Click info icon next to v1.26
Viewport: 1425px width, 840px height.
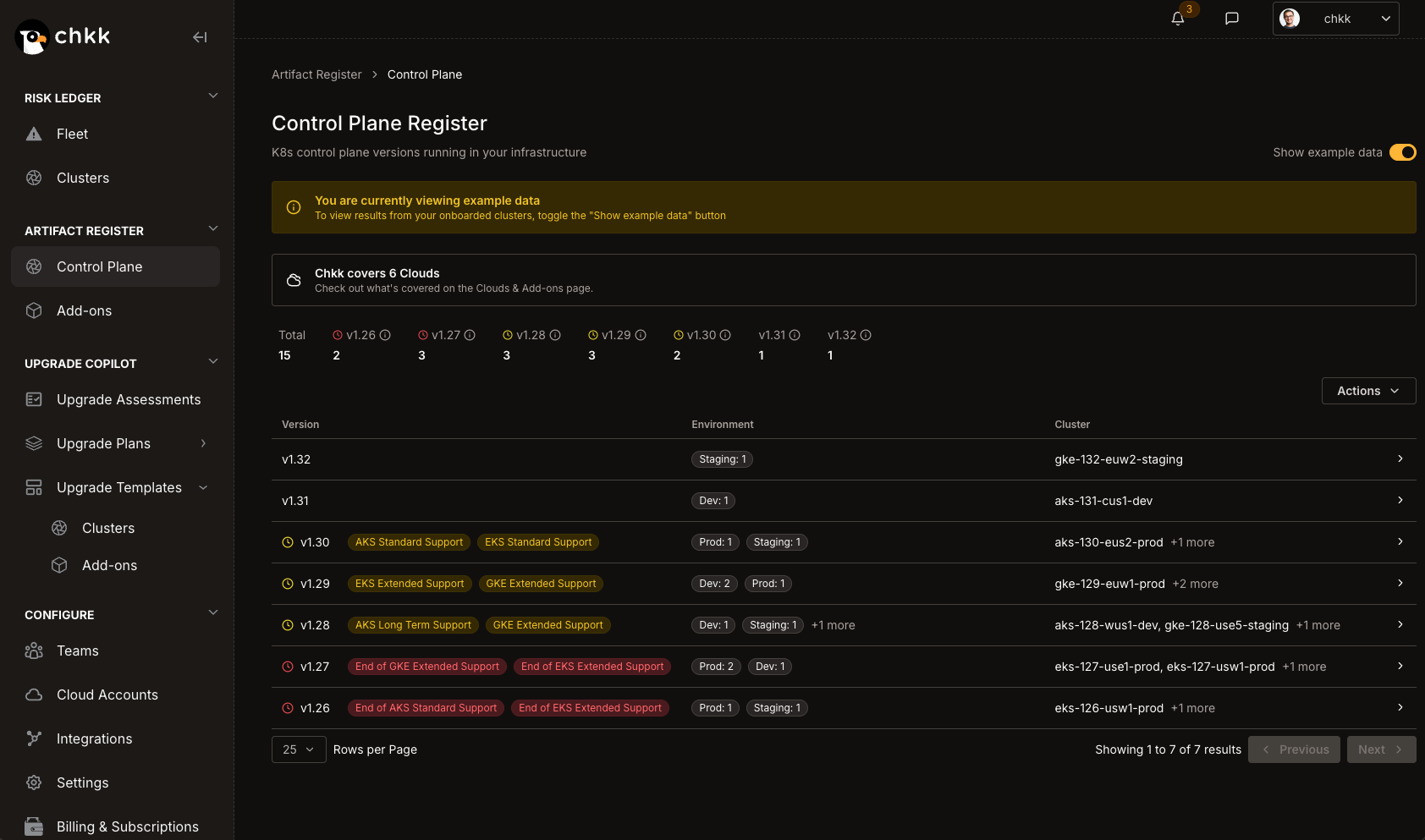point(385,335)
